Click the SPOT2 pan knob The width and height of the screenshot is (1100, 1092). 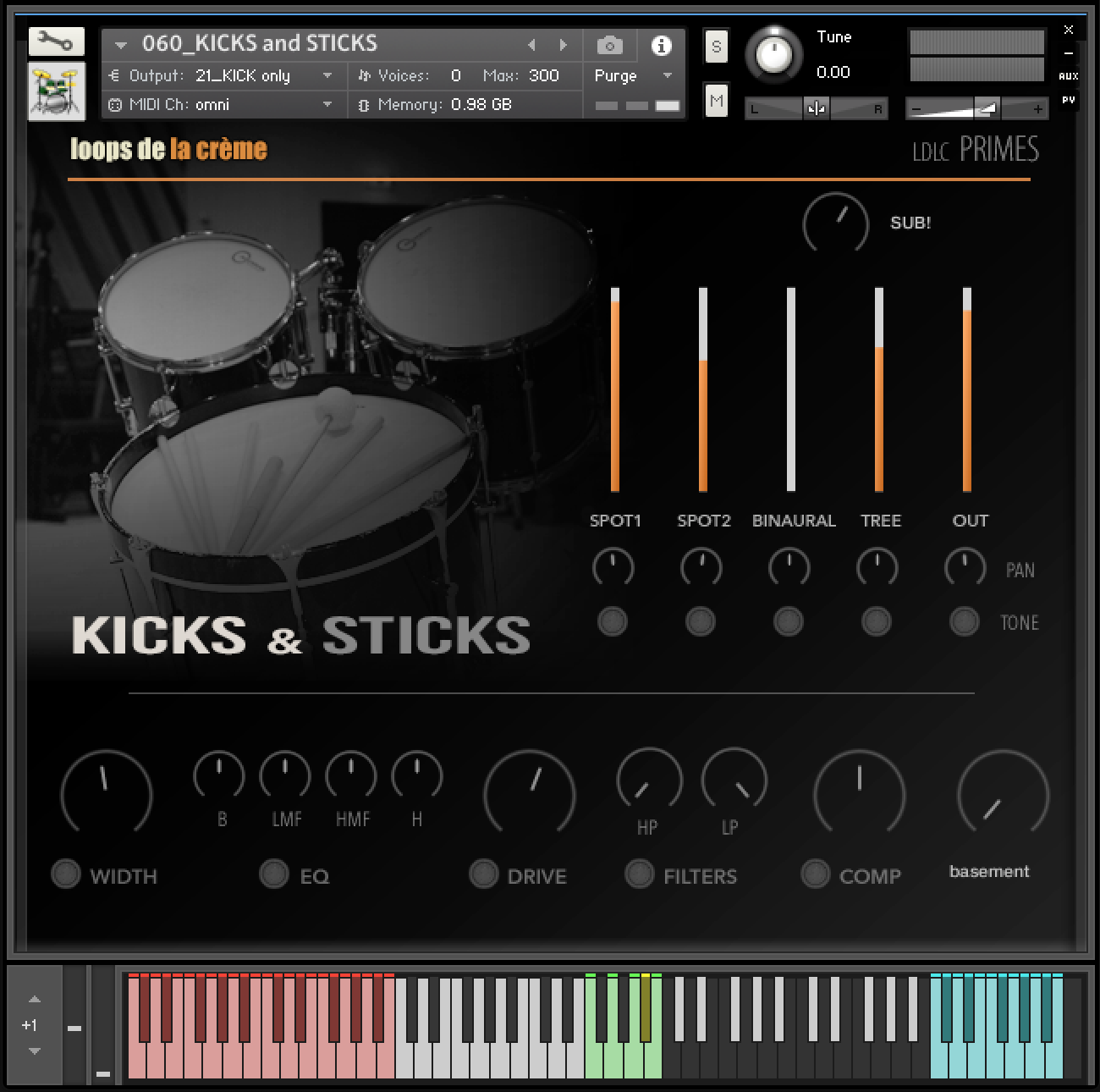701,567
